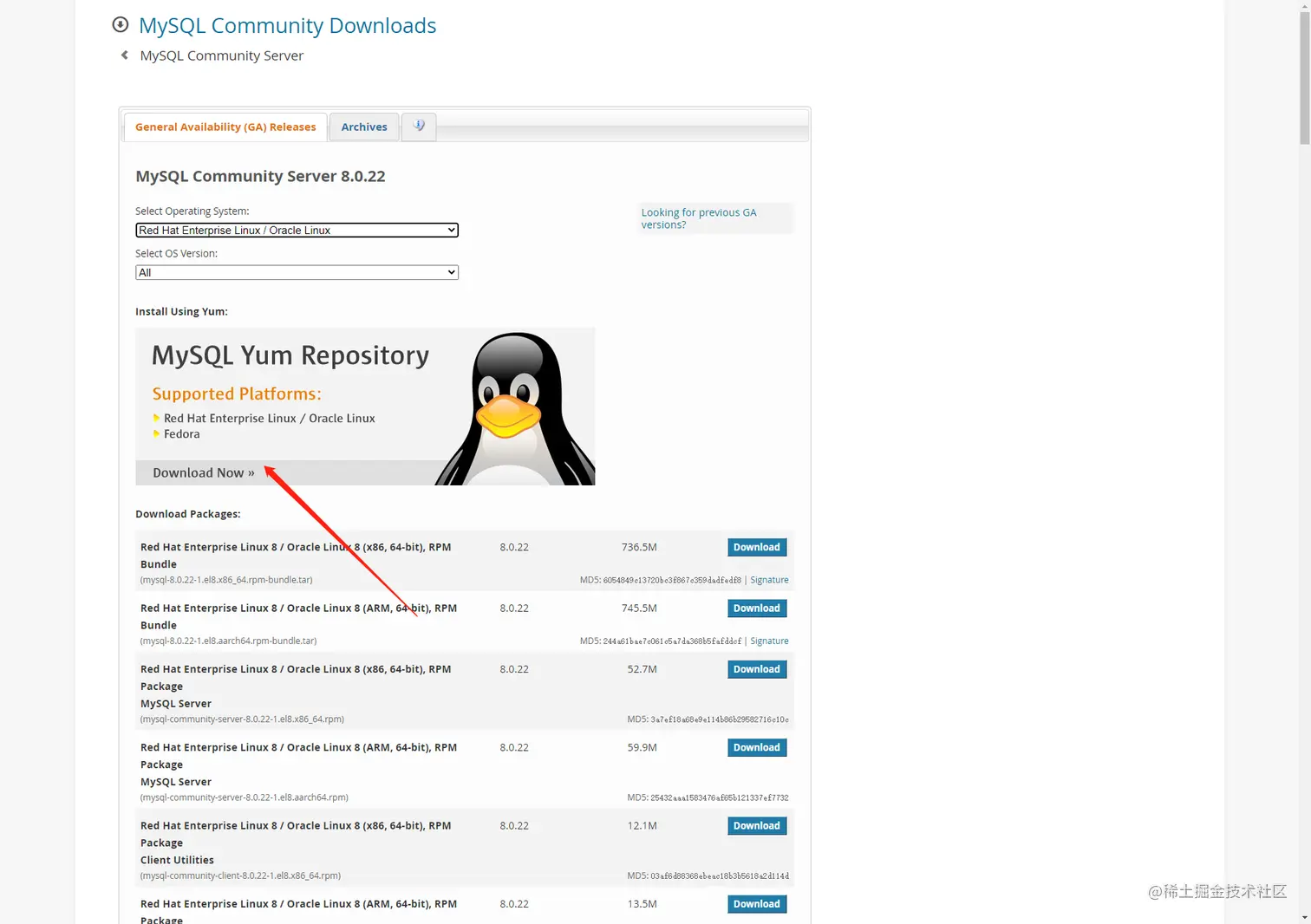The image size is (1311, 924).
Task: Download x86 MySQL Server package 52.7M
Action: (757, 669)
